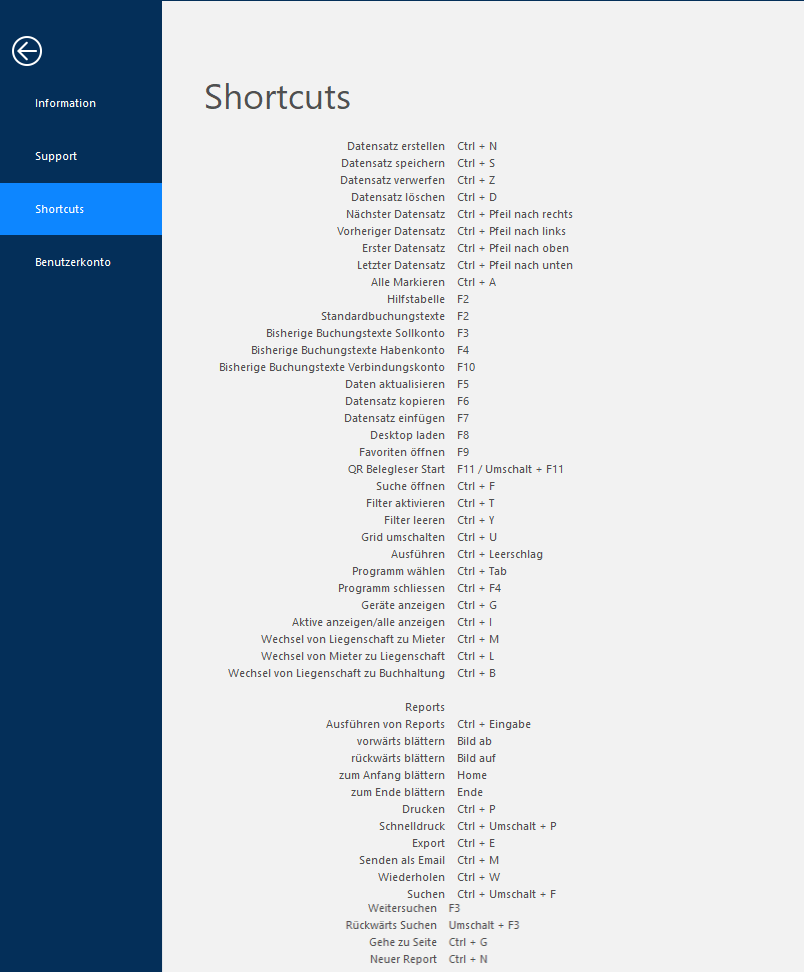Click the 'Letzter Datensatz' label

point(400,265)
